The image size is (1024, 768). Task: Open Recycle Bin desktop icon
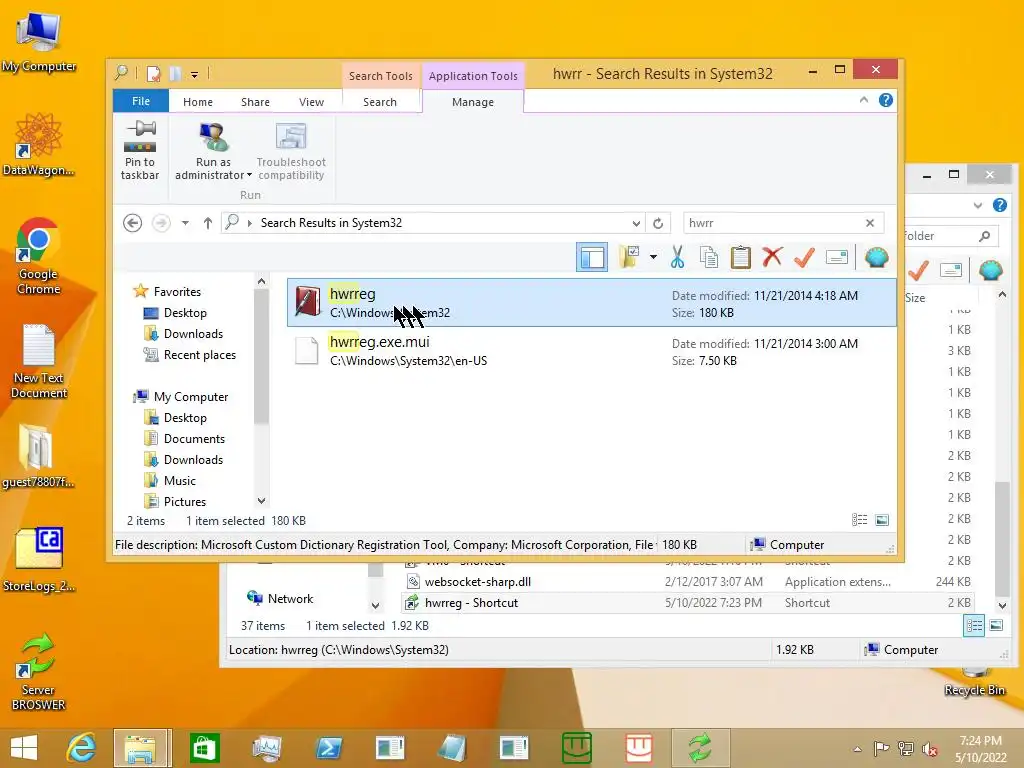(x=974, y=682)
